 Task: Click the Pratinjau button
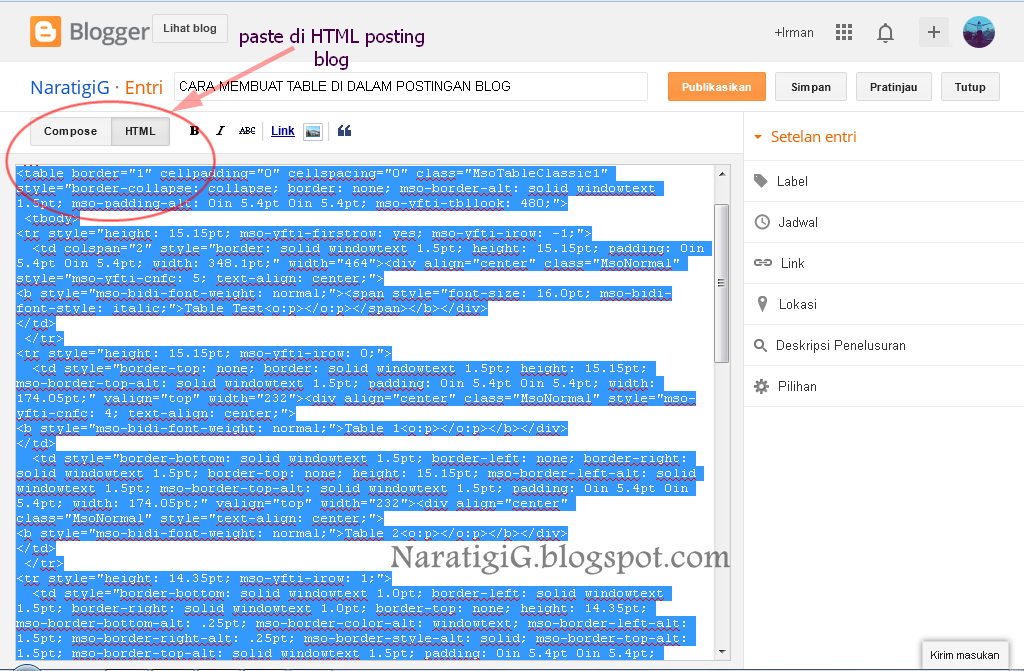coord(893,87)
